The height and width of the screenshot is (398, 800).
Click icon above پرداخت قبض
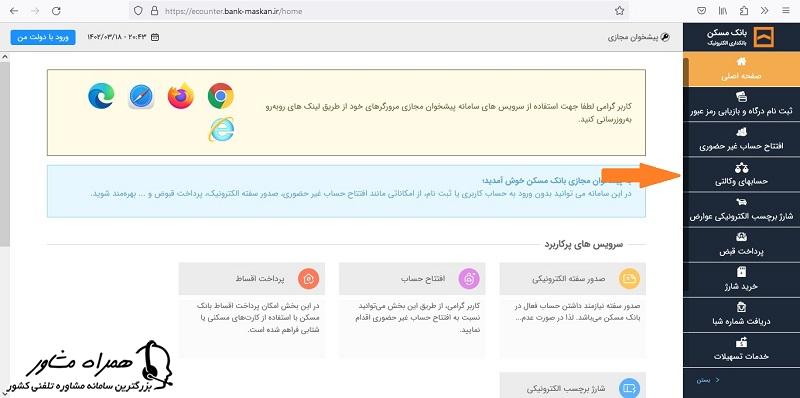click(x=742, y=237)
